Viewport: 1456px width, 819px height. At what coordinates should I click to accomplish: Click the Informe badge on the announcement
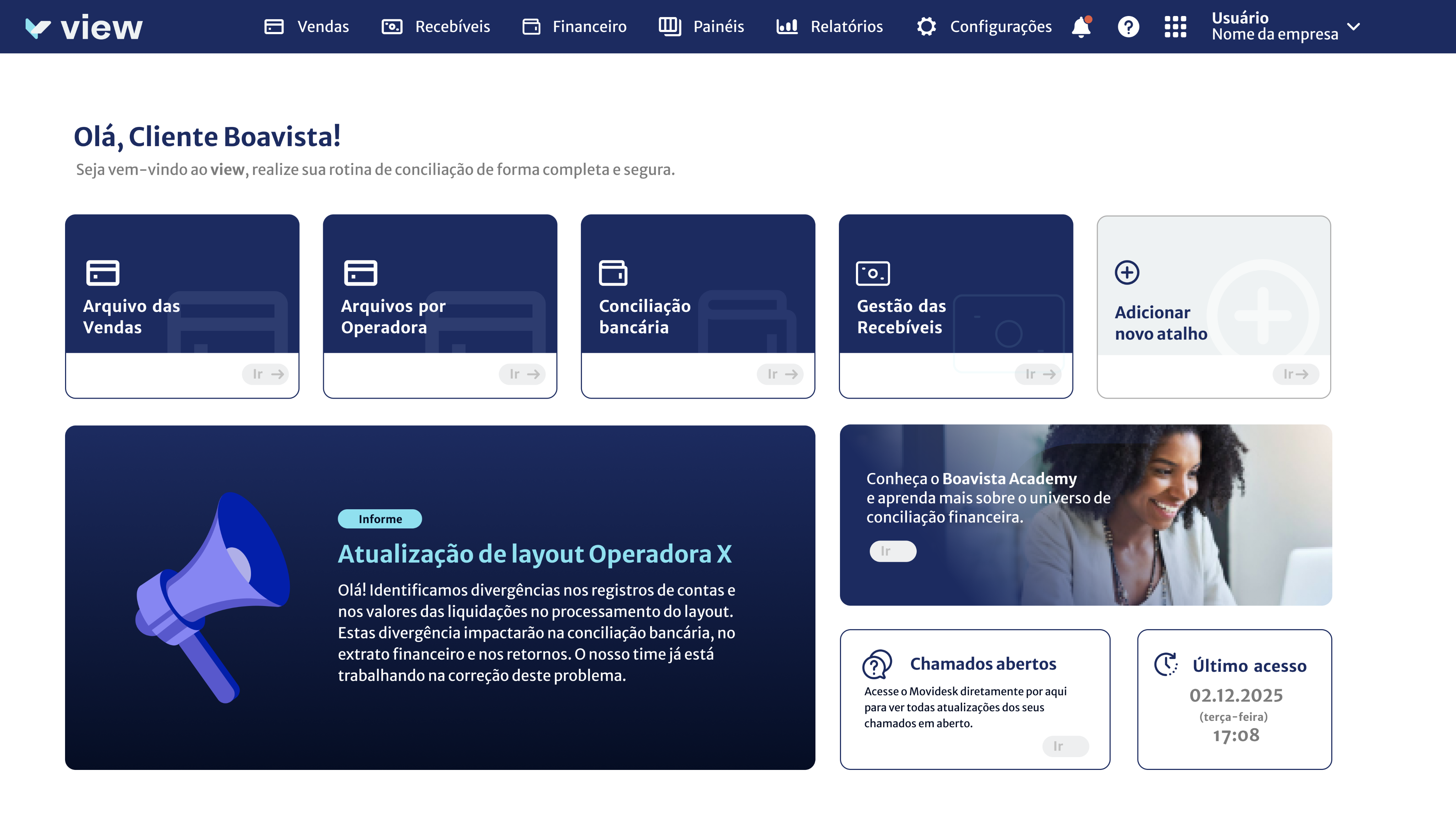tap(380, 518)
